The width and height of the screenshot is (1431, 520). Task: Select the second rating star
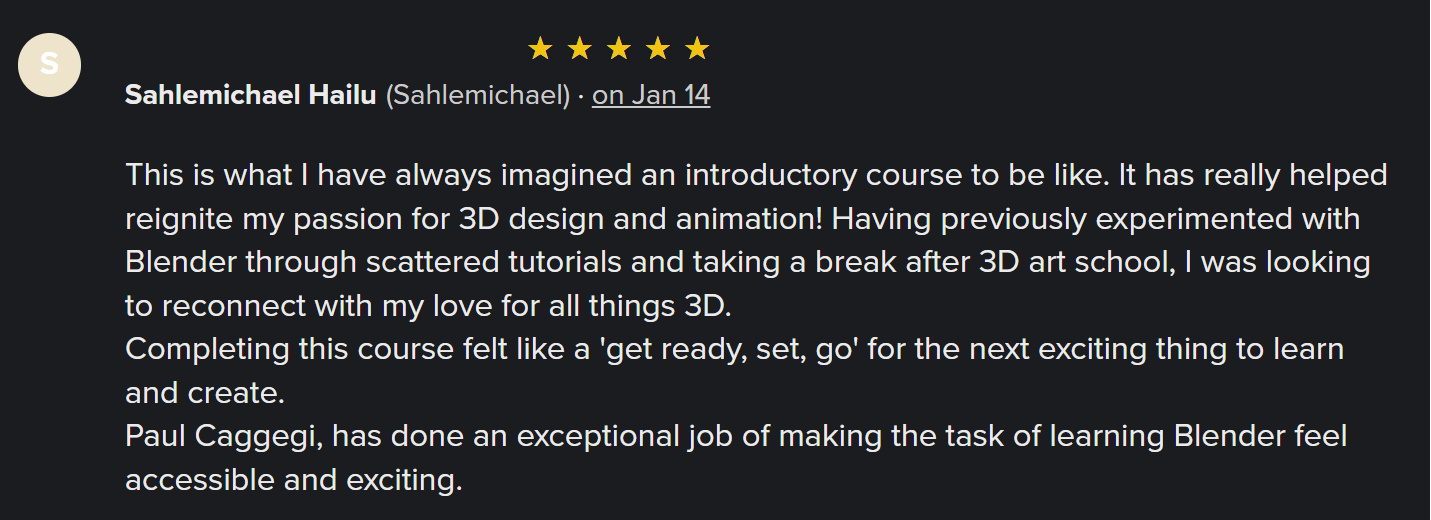coord(579,47)
